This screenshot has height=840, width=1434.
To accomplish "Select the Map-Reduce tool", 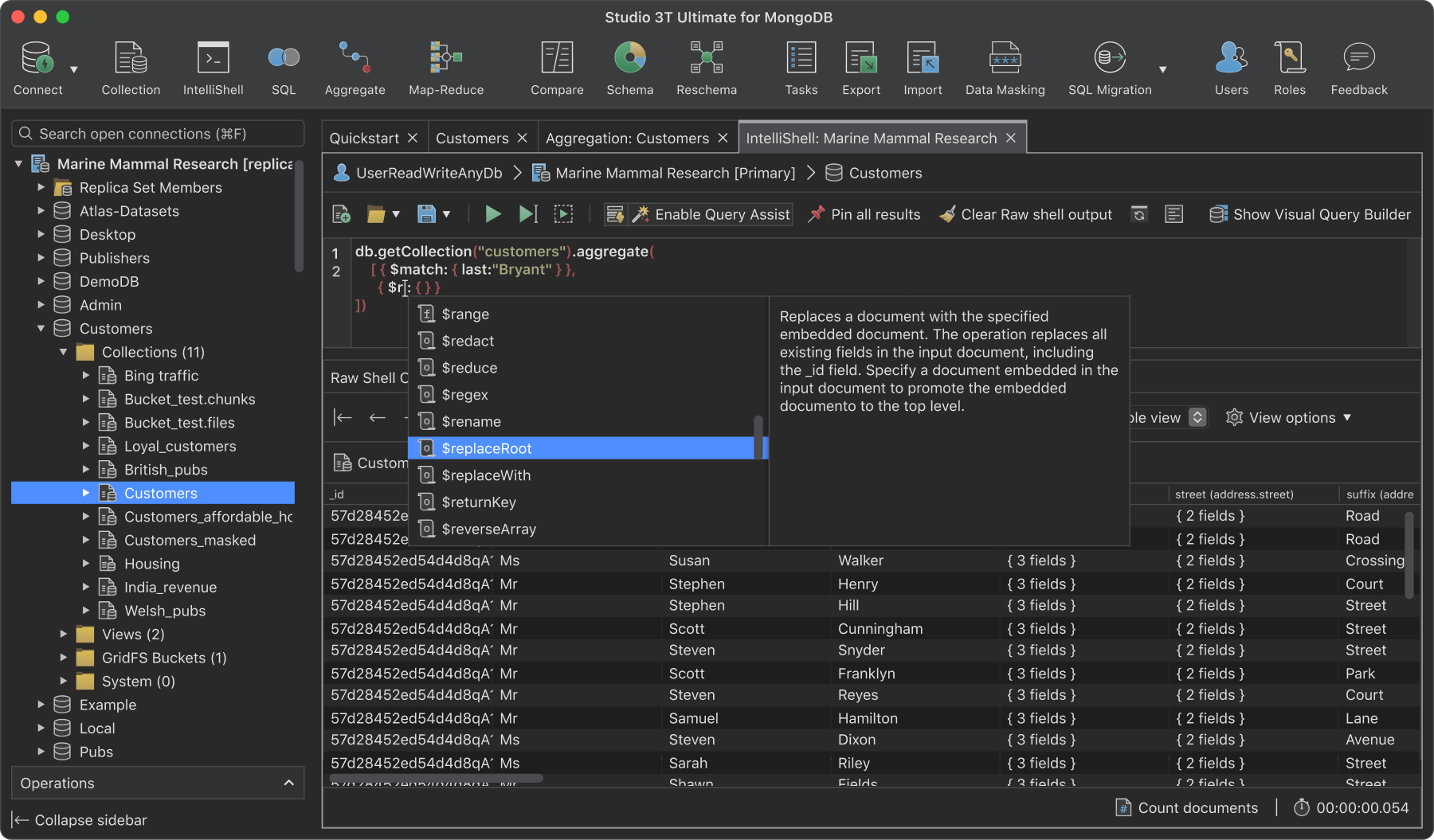I will click(445, 67).
